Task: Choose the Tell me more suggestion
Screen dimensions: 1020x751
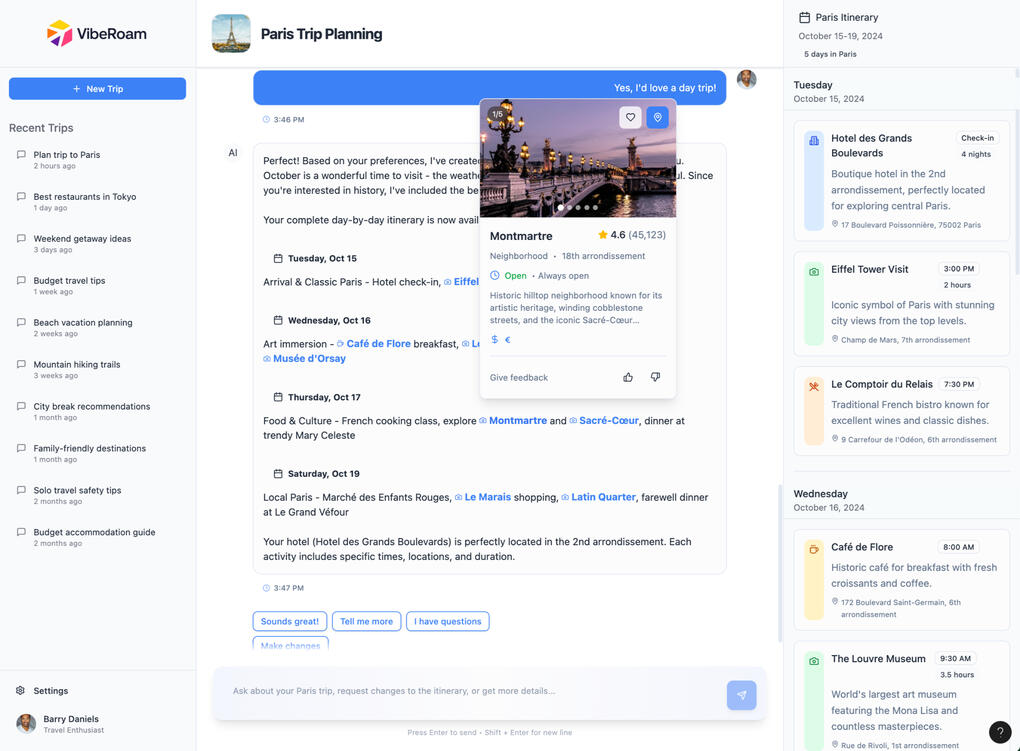Action: 366,621
